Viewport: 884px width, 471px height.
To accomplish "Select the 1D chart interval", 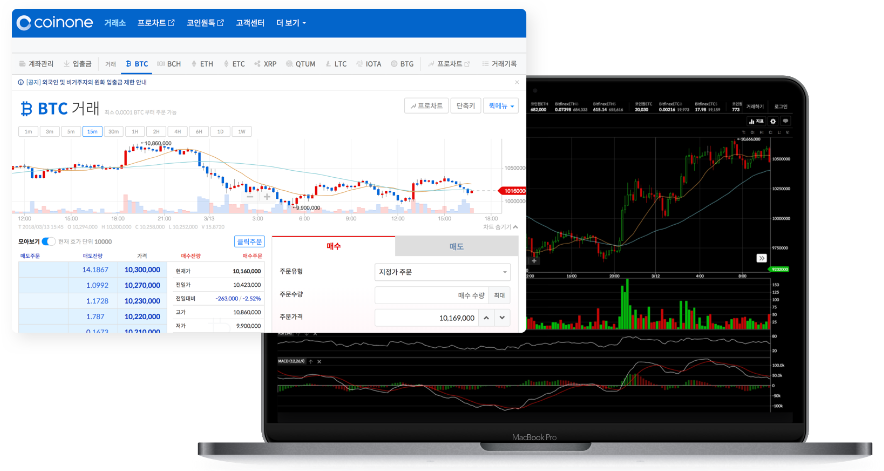I will [x=220, y=131].
